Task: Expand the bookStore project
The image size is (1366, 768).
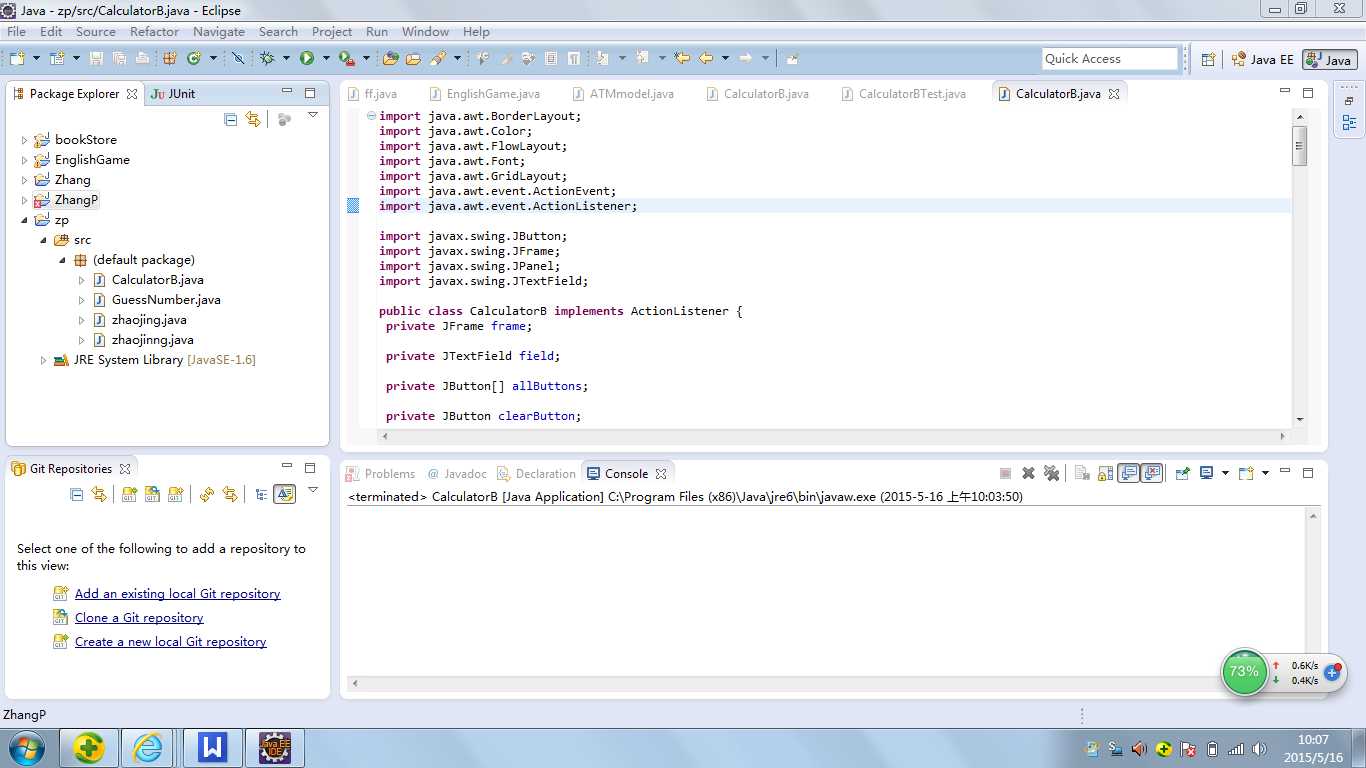Action: click(x=24, y=140)
